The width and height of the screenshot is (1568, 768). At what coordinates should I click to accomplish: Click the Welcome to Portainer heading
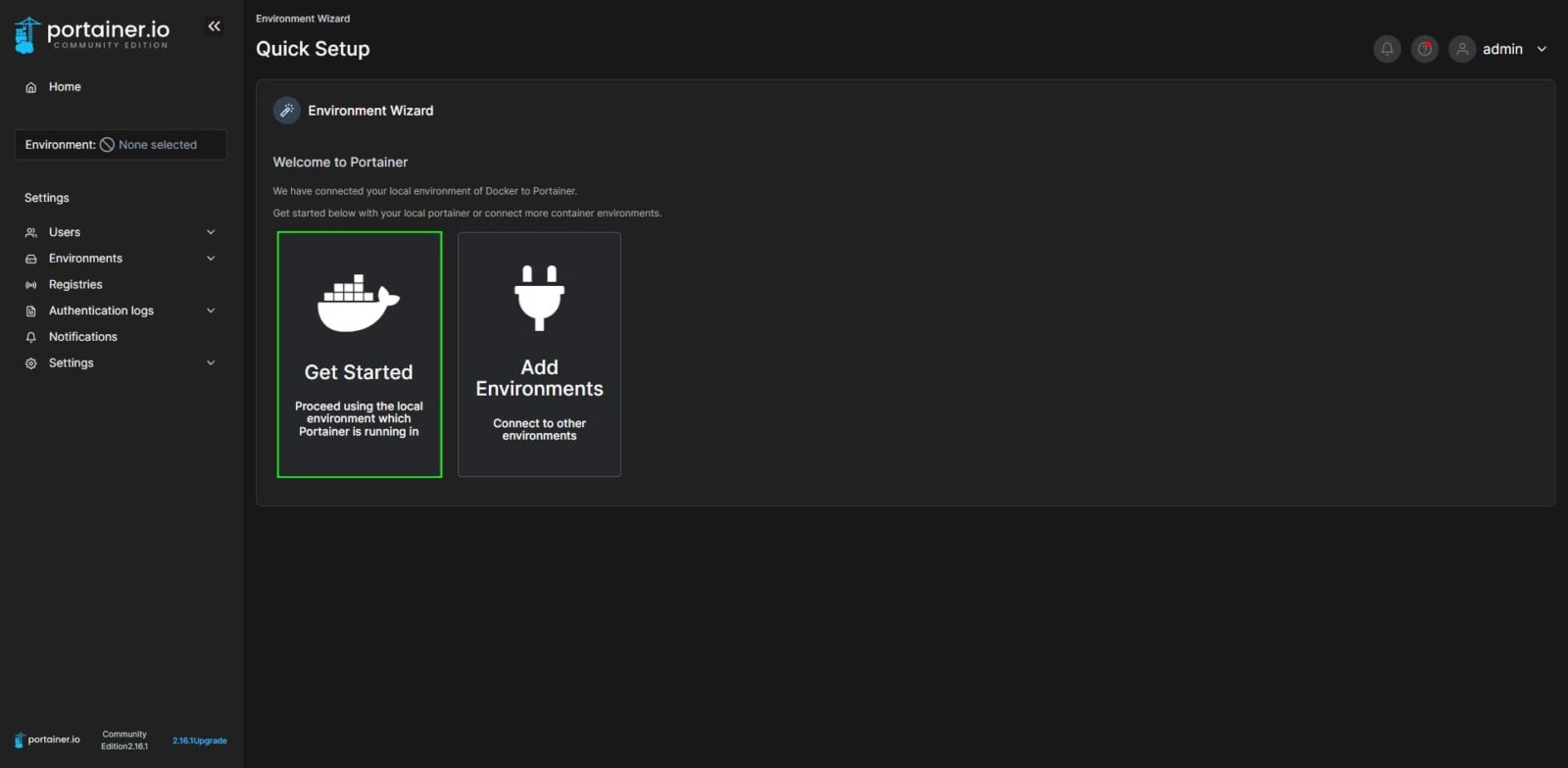pyautogui.click(x=340, y=163)
